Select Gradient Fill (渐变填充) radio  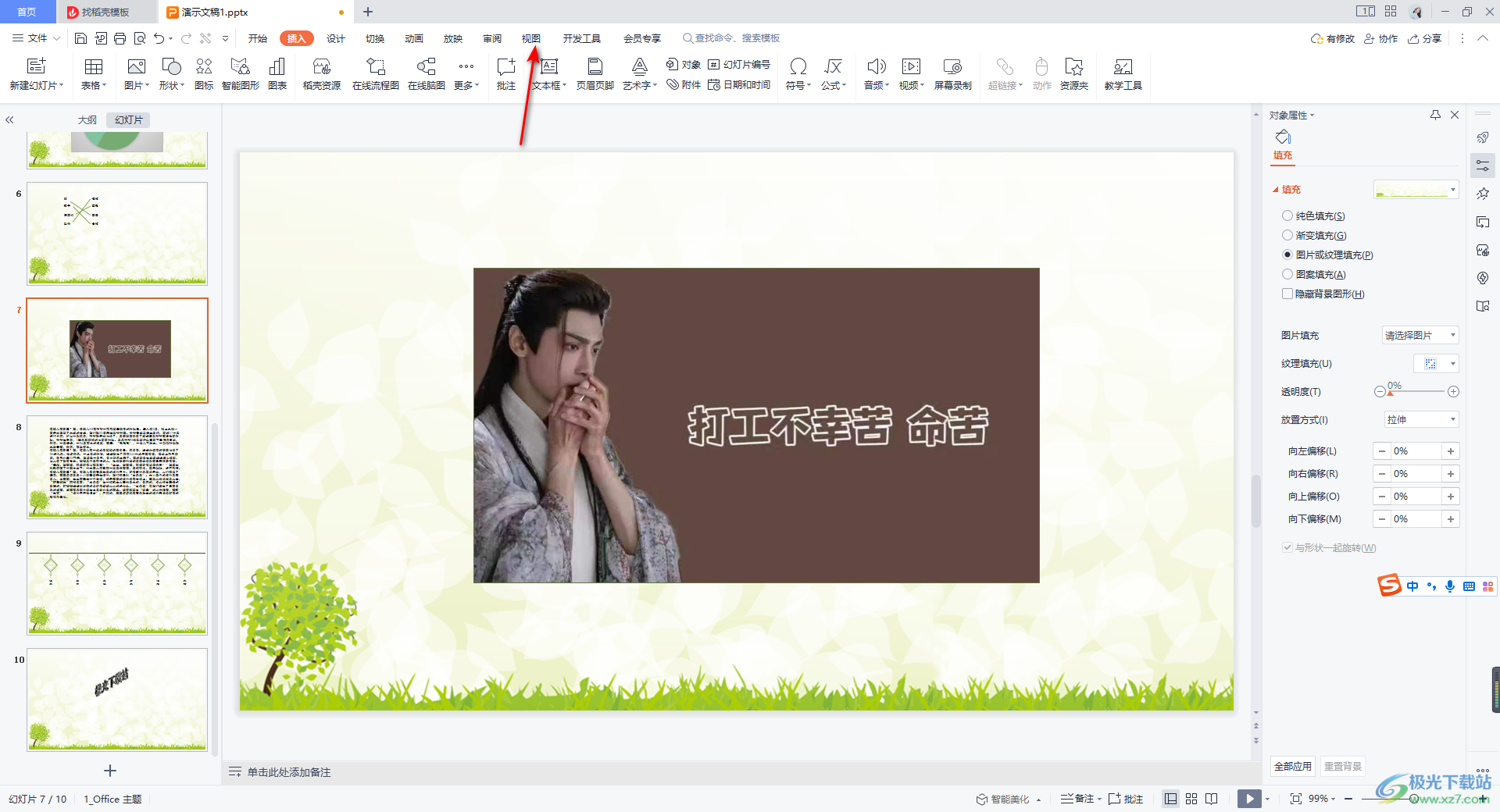[1287, 235]
